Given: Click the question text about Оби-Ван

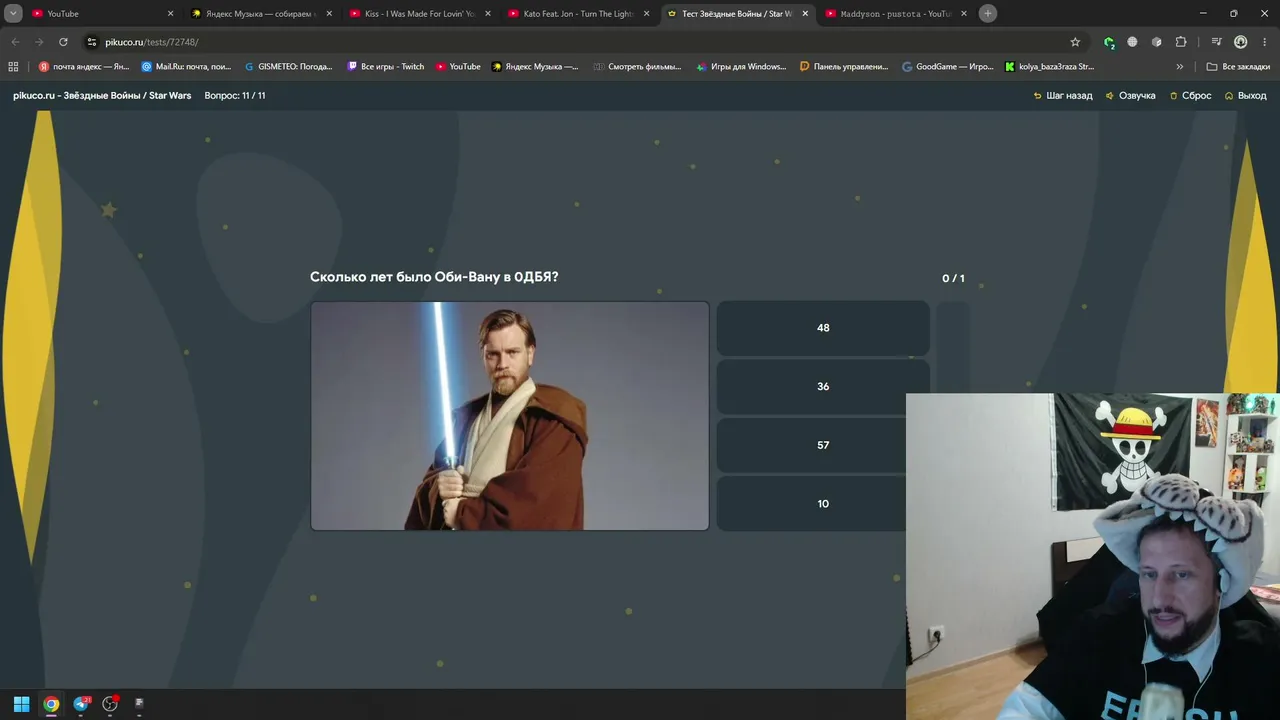Looking at the screenshot, I should click(x=434, y=277).
